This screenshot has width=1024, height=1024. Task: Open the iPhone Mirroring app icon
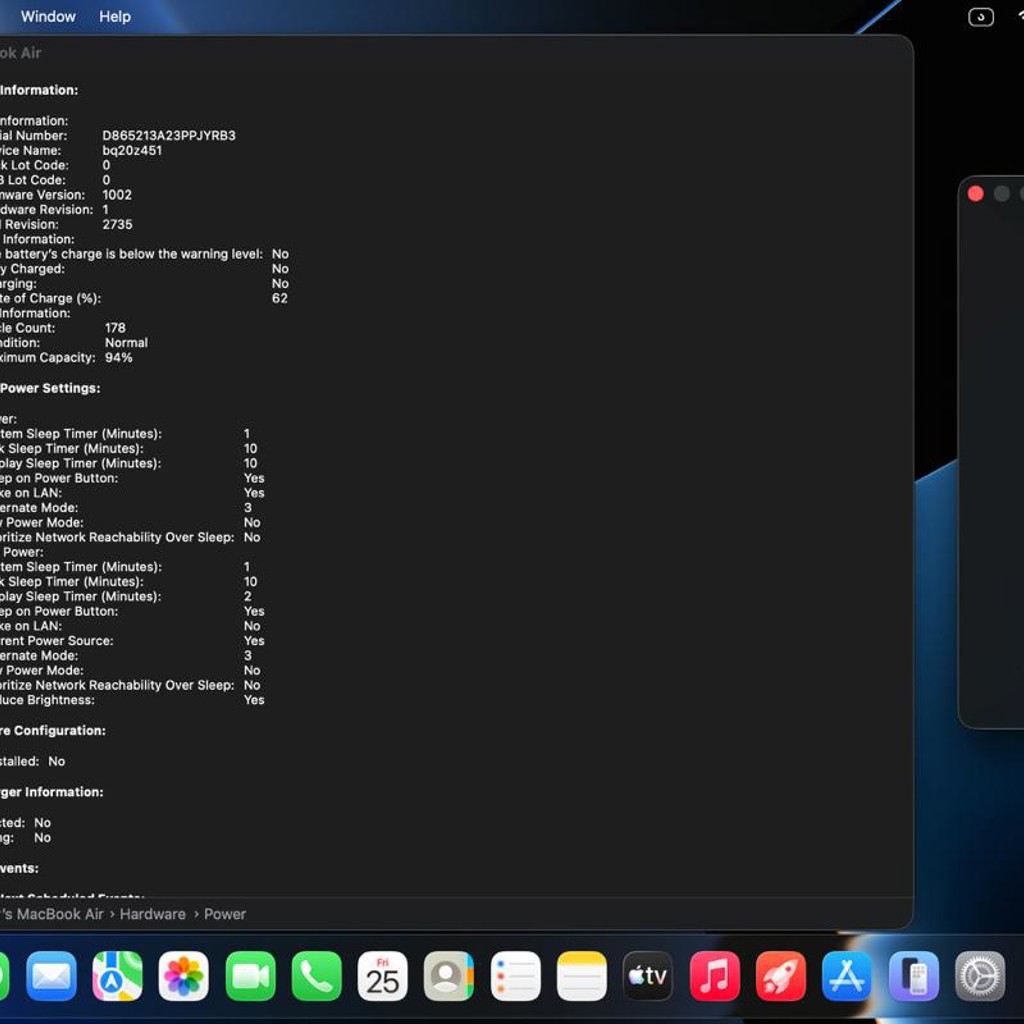(914, 976)
